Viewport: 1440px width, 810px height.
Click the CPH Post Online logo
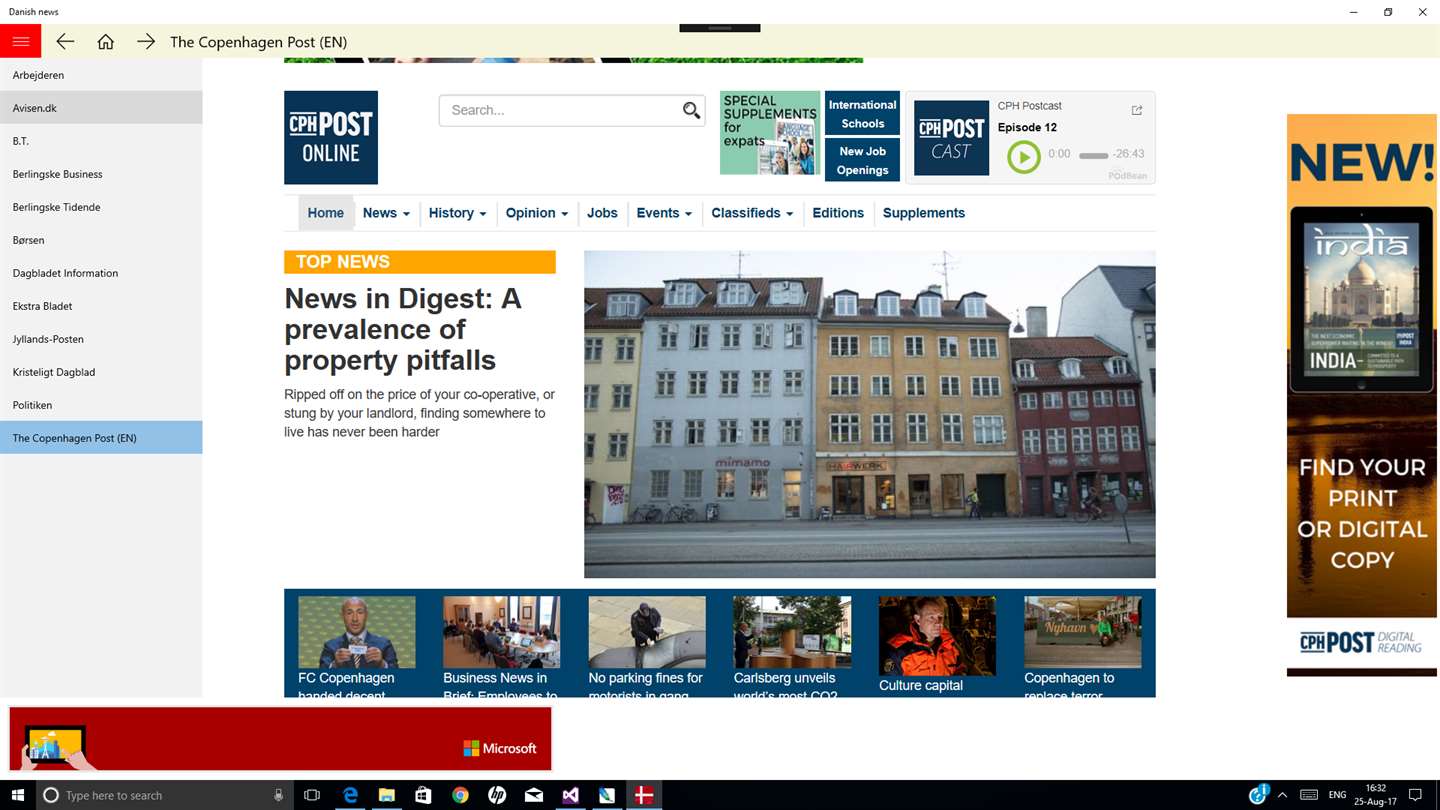[x=331, y=138]
